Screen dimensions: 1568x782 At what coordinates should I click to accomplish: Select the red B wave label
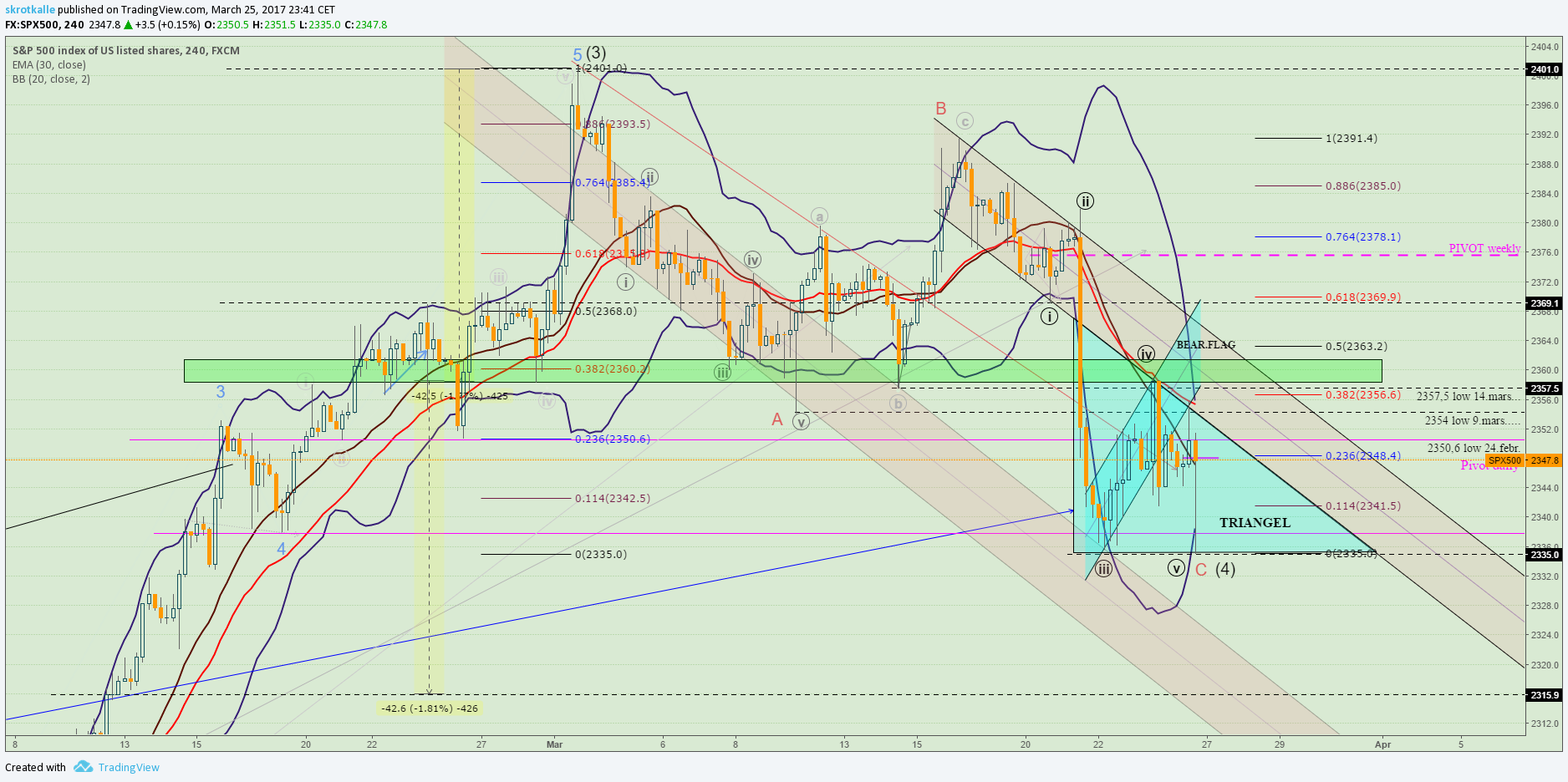[x=941, y=109]
